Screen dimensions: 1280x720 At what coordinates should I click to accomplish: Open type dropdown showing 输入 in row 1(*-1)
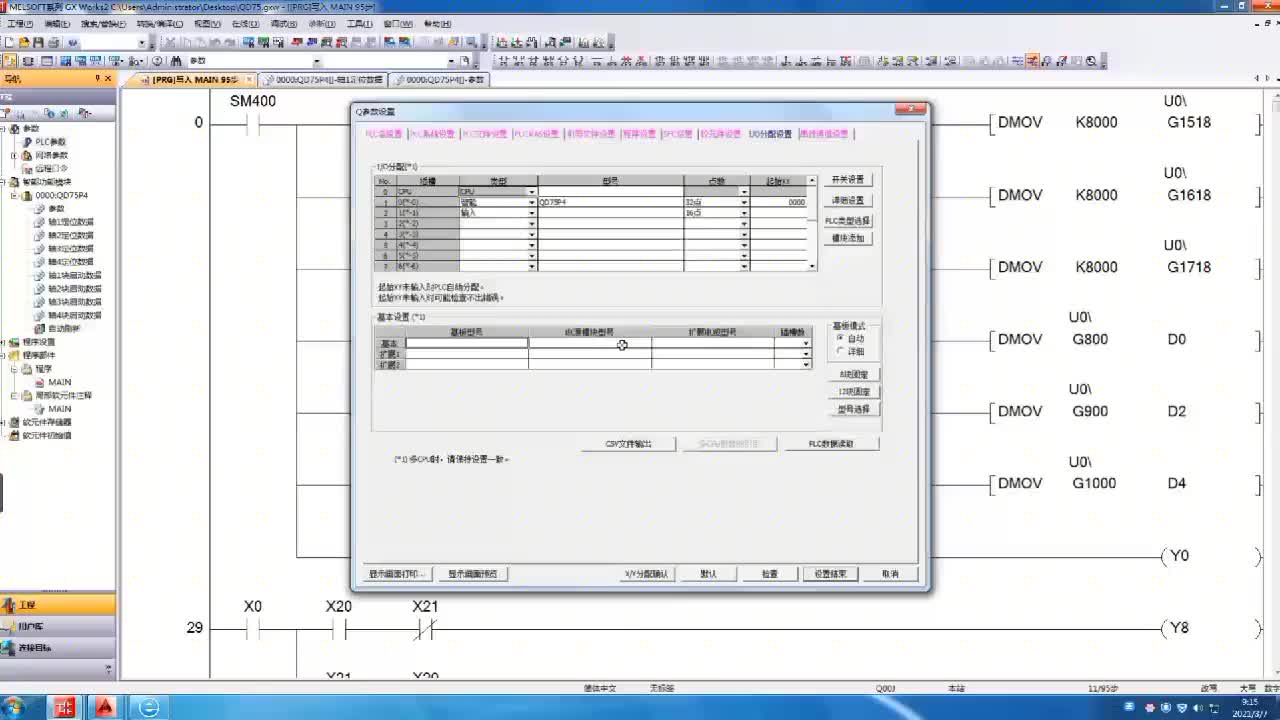(x=531, y=213)
